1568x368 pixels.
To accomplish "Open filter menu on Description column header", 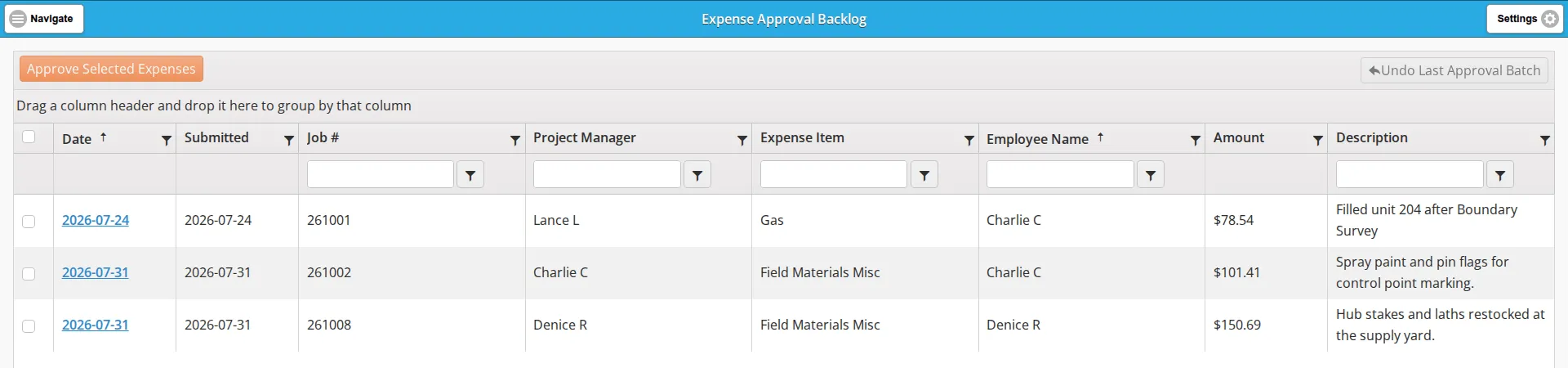I will (1545, 140).
